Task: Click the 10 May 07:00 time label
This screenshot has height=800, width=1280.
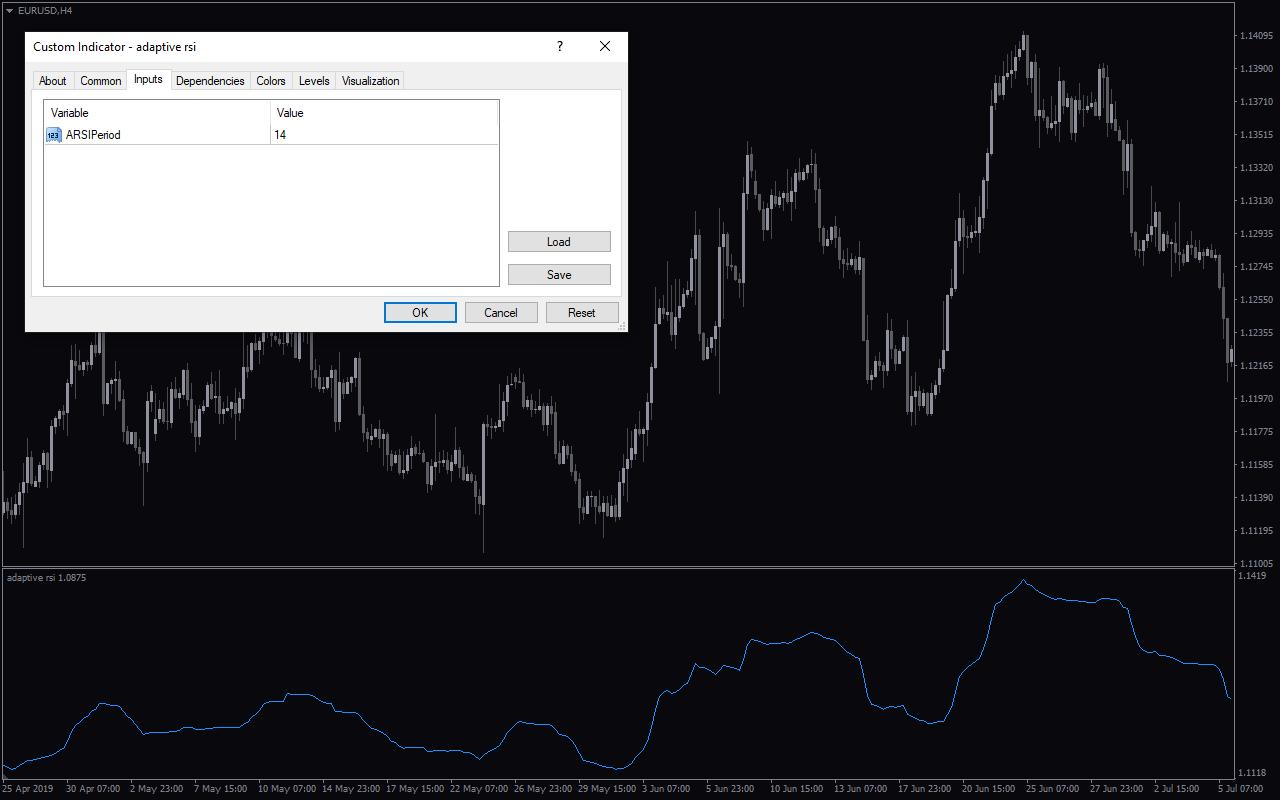Action: 287,788
